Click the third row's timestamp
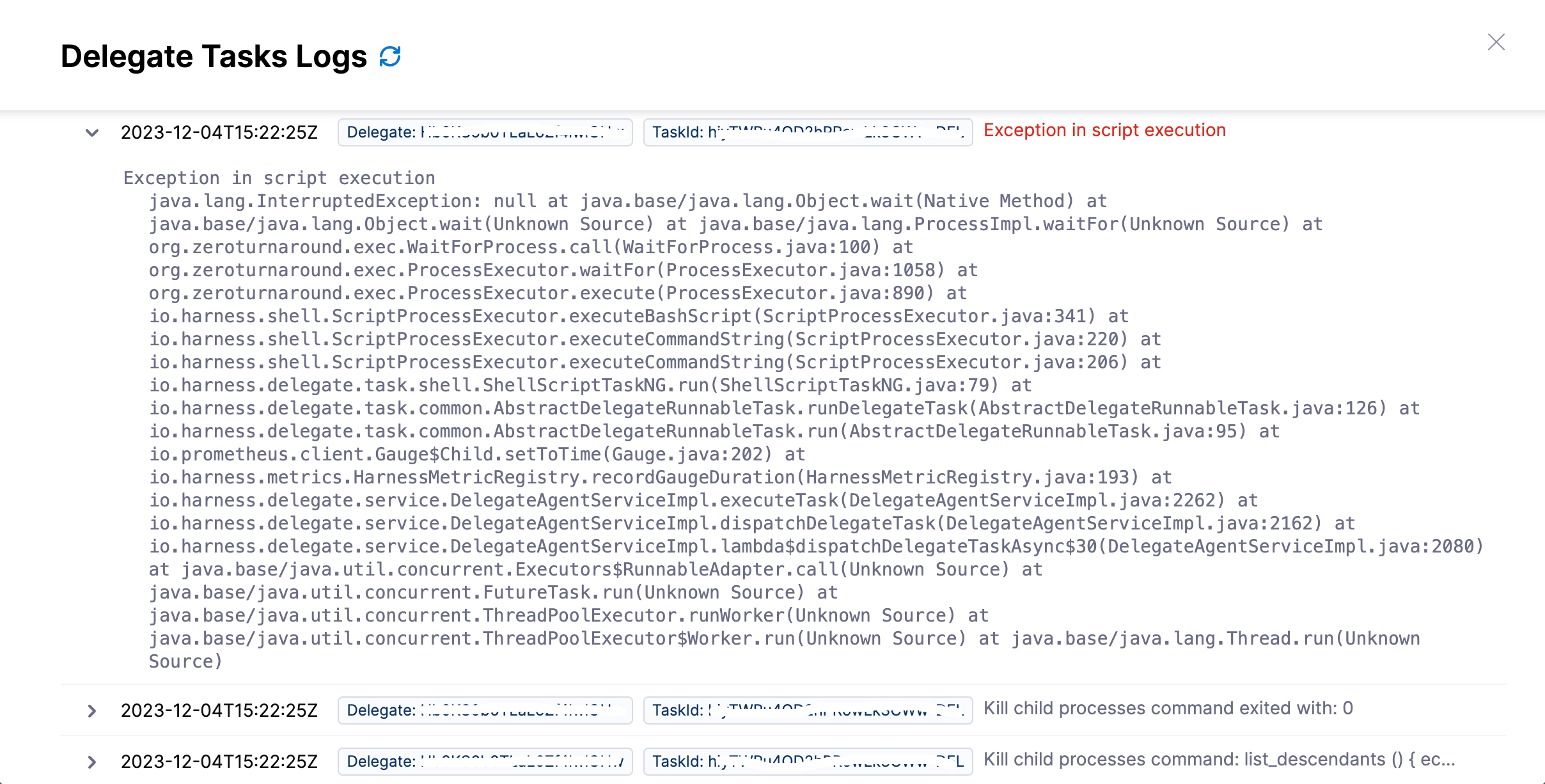 point(219,762)
